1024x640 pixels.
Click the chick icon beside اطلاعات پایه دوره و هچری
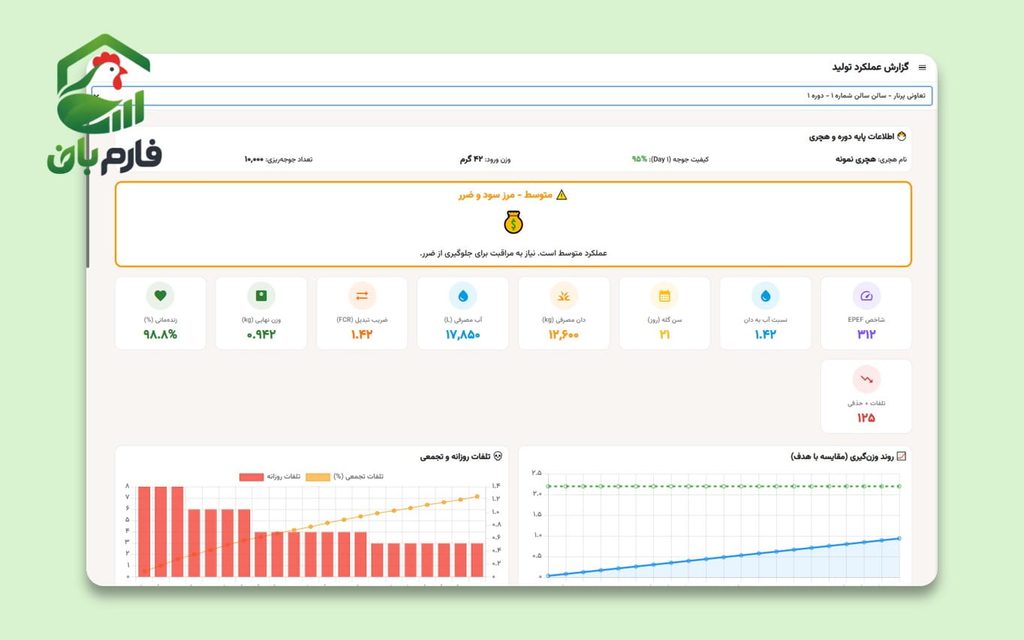[902, 136]
